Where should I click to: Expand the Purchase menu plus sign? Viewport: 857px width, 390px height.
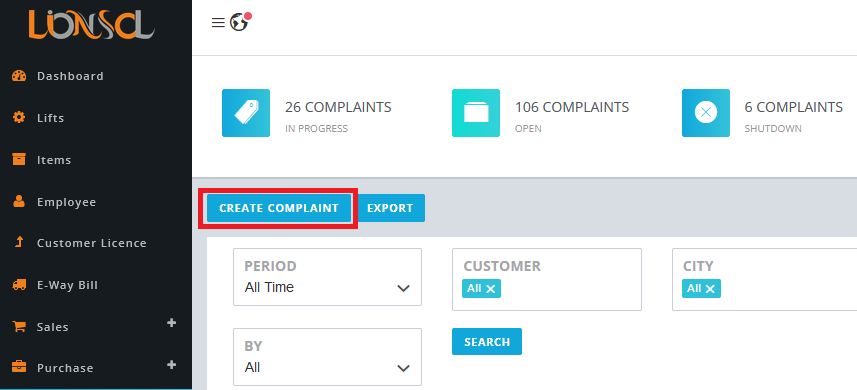[172, 364]
